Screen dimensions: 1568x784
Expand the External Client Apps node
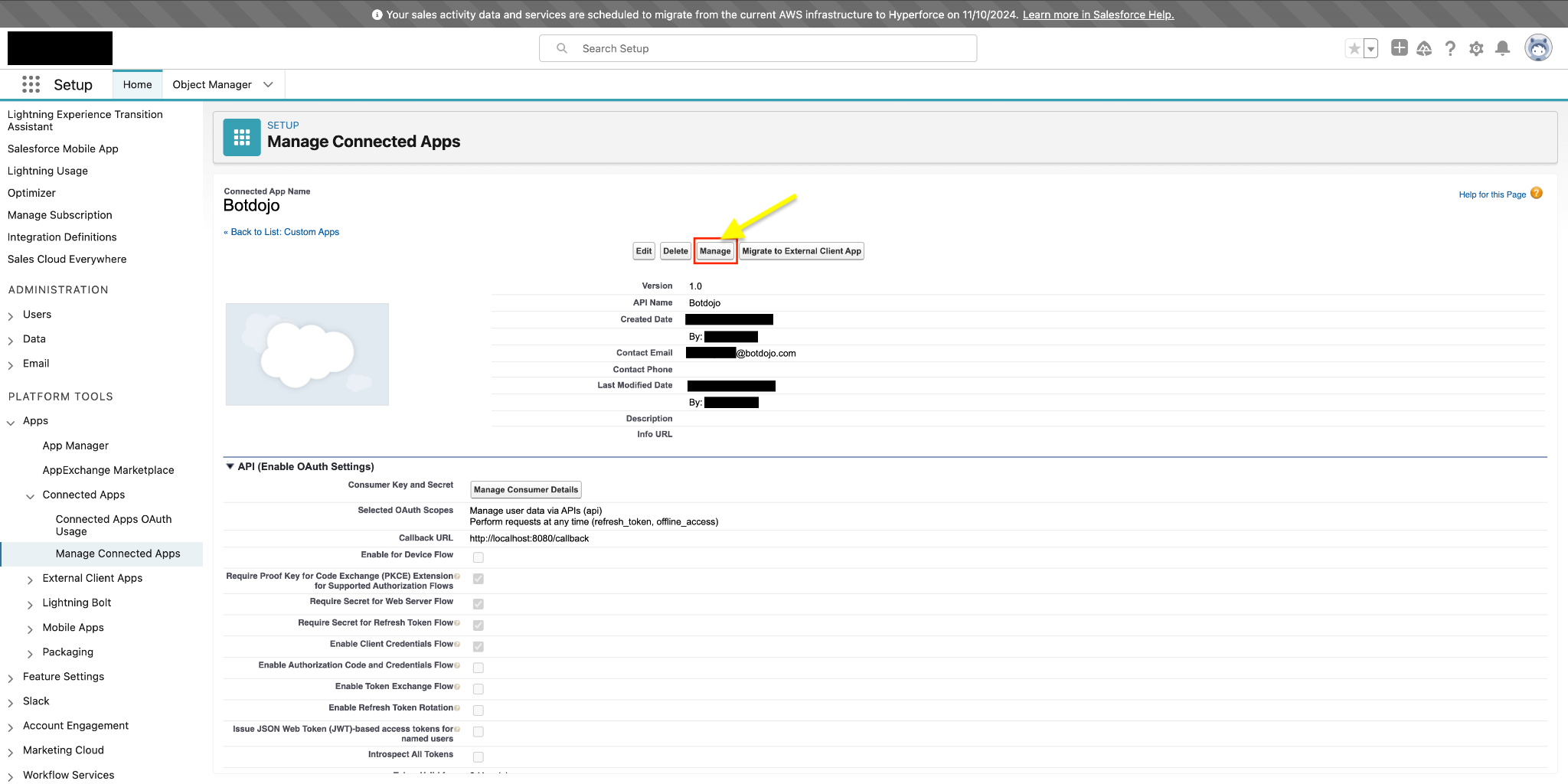point(31,580)
